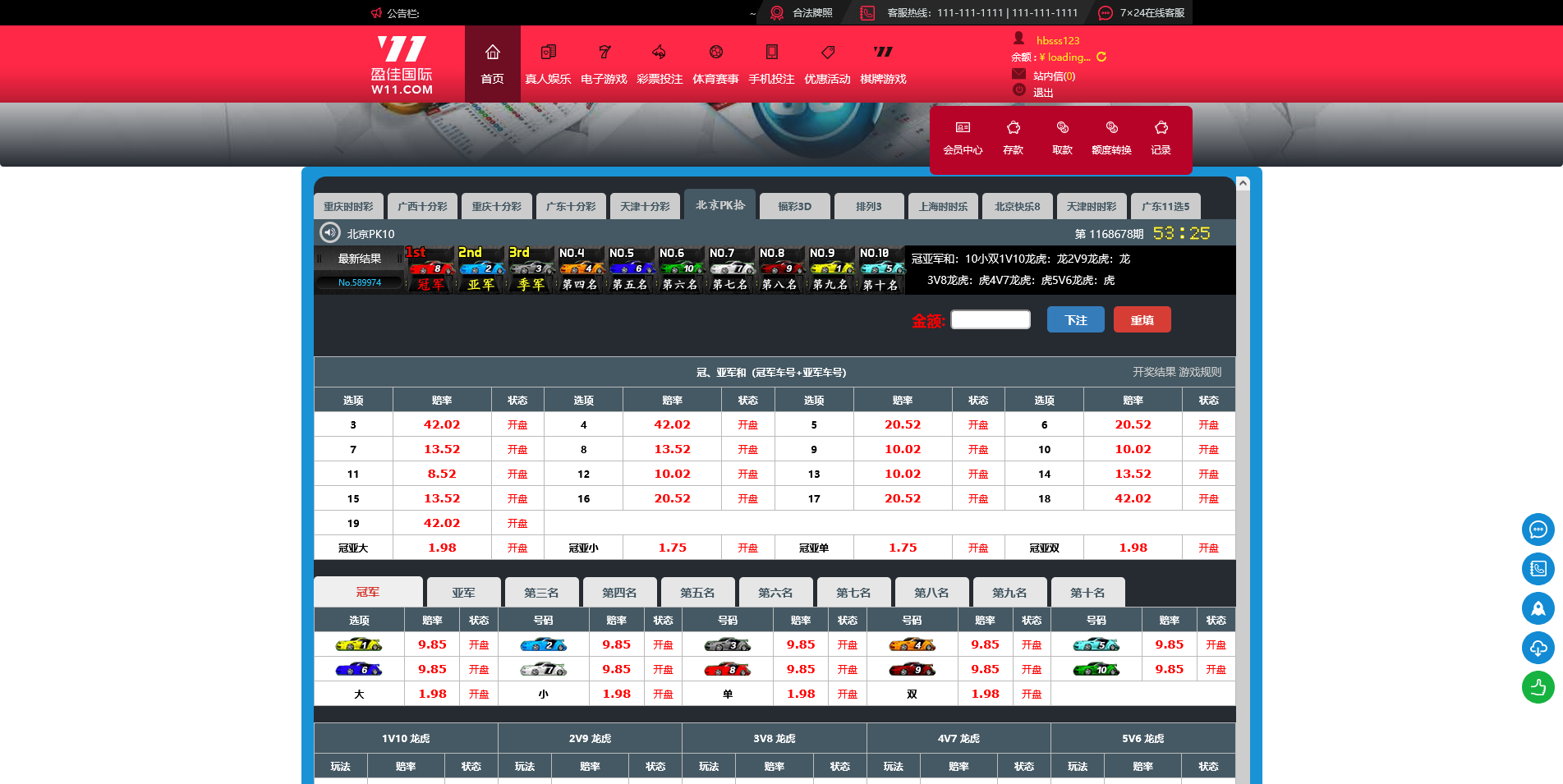The image size is (1563, 784).
Task: Open the 首页 home icon
Action: [x=493, y=53]
